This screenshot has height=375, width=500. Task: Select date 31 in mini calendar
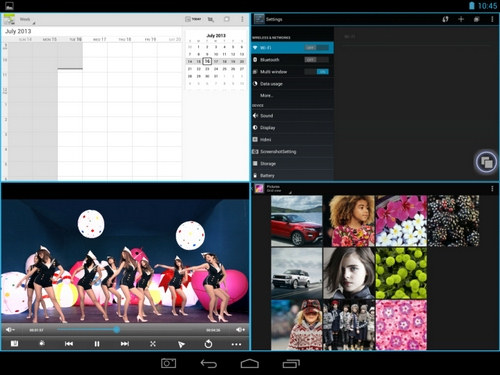[x=216, y=76]
